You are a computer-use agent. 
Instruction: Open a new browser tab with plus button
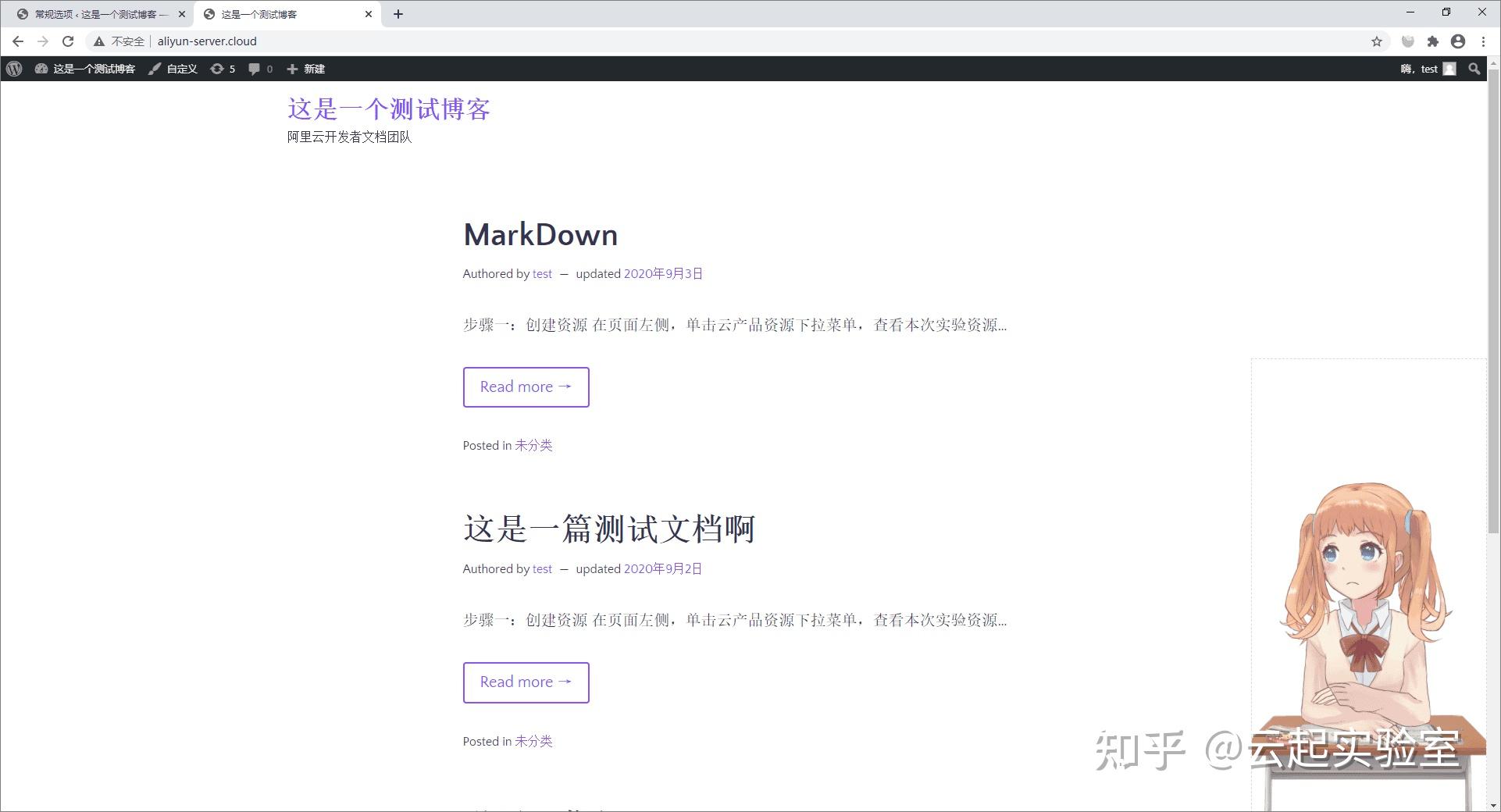(398, 14)
